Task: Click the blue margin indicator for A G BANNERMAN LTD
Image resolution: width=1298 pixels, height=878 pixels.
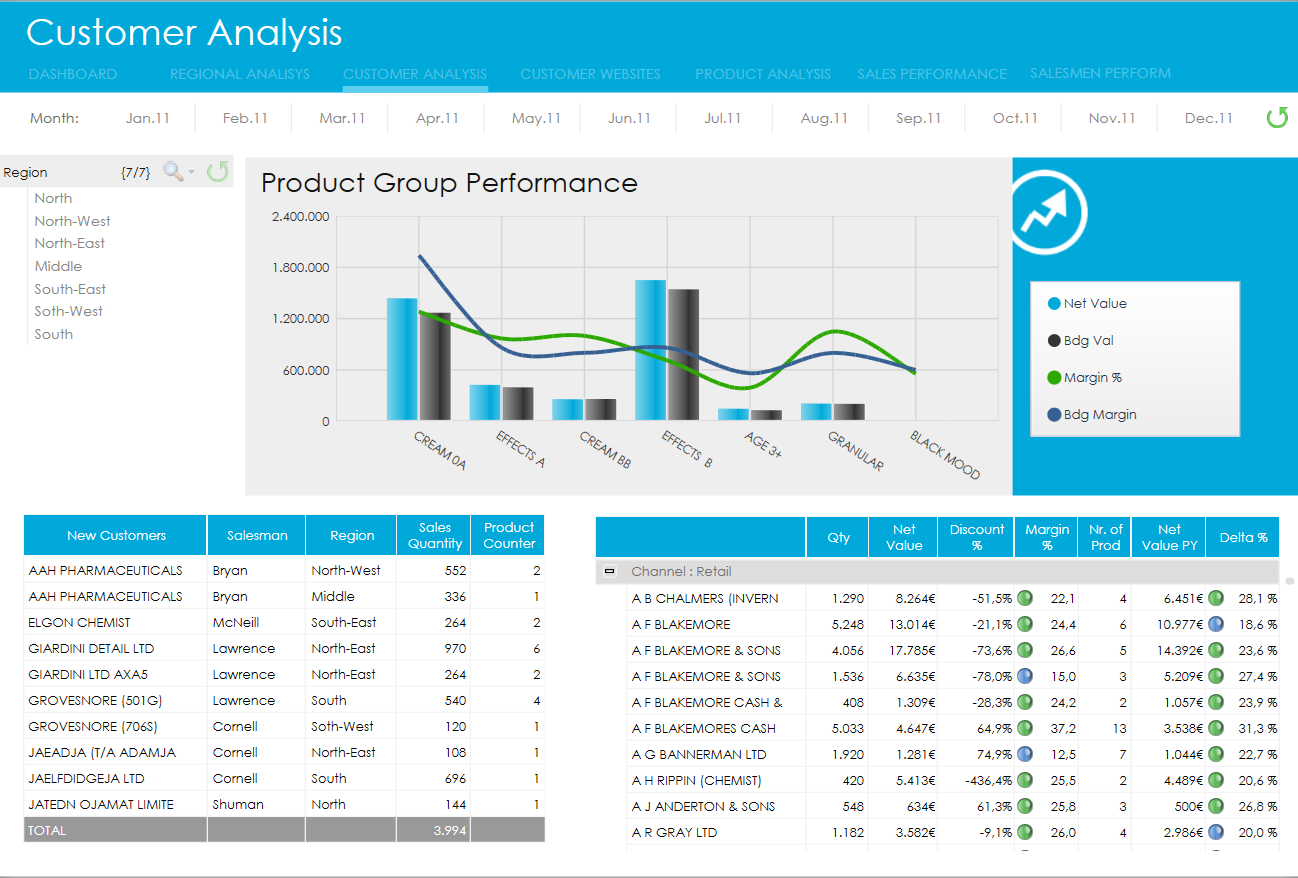Action: point(1025,754)
